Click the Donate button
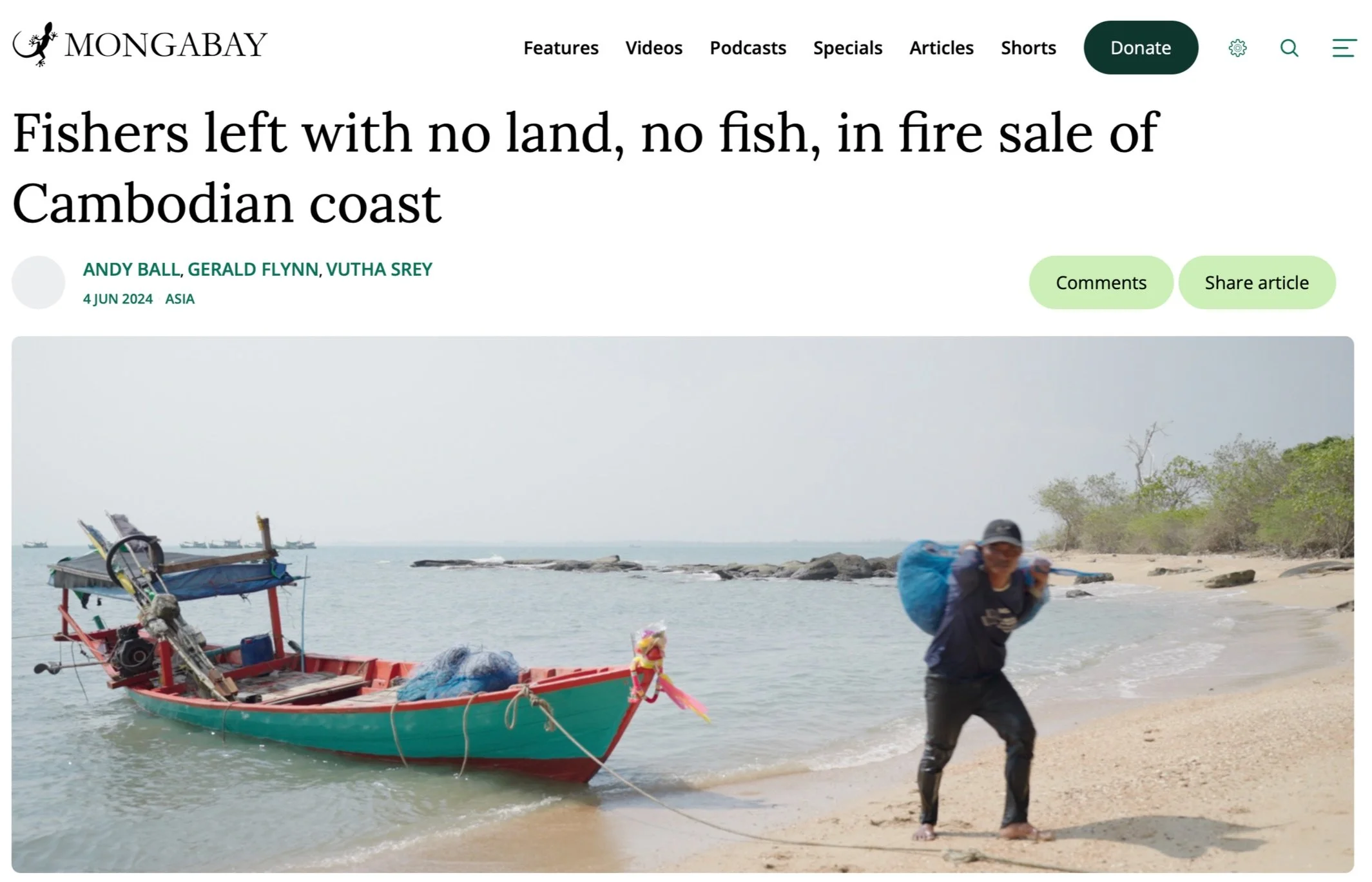Screen dimensions: 1372x882 tap(1141, 48)
